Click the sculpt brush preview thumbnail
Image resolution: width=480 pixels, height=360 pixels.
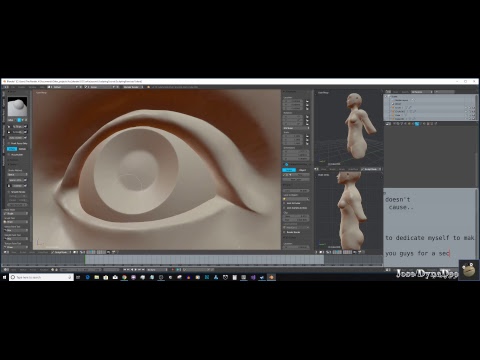click(x=17, y=106)
